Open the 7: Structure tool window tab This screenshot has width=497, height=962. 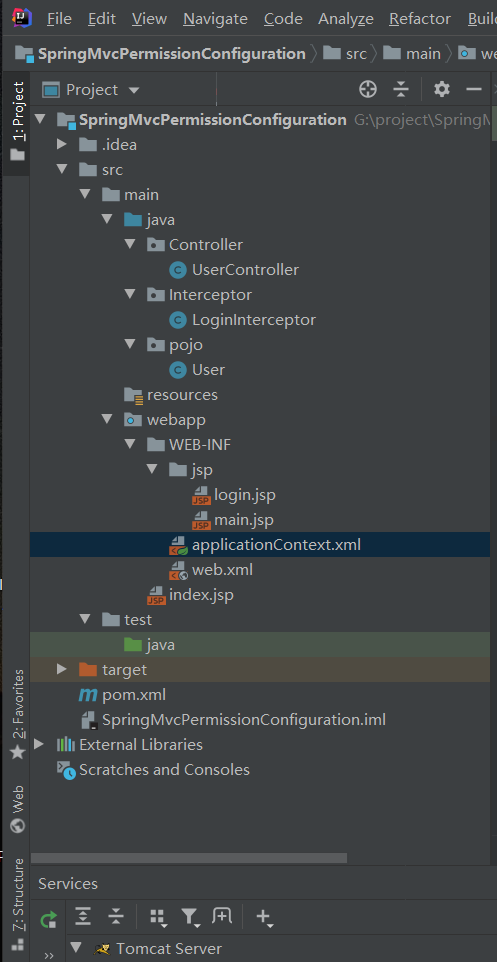(18, 903)
